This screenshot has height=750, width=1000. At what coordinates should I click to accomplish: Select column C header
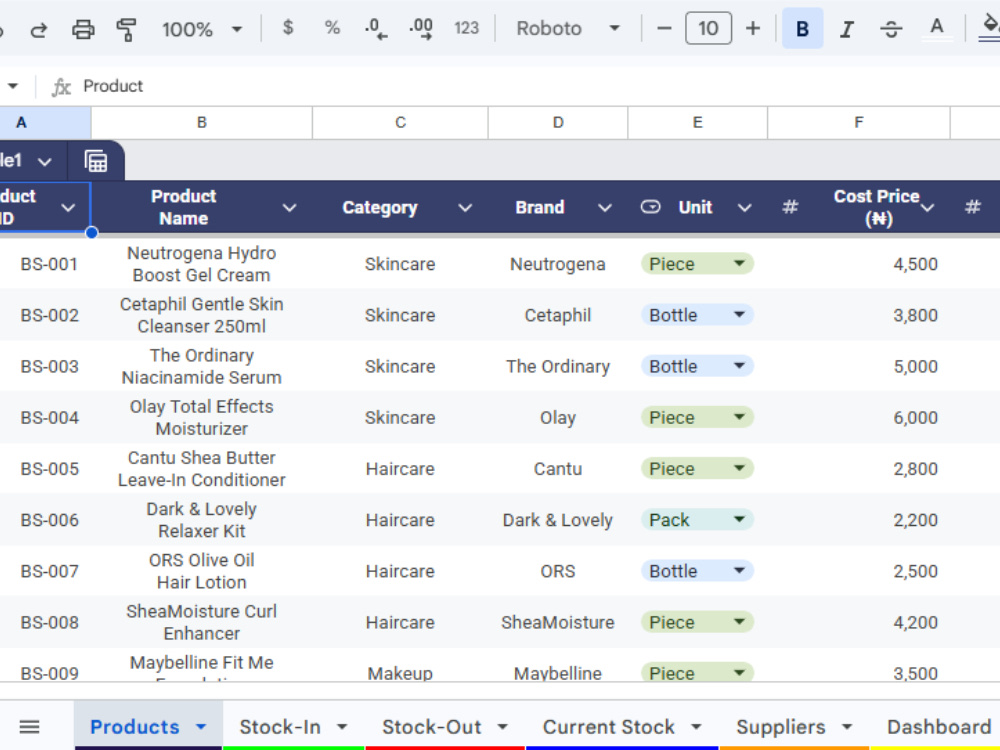point(400,122)
